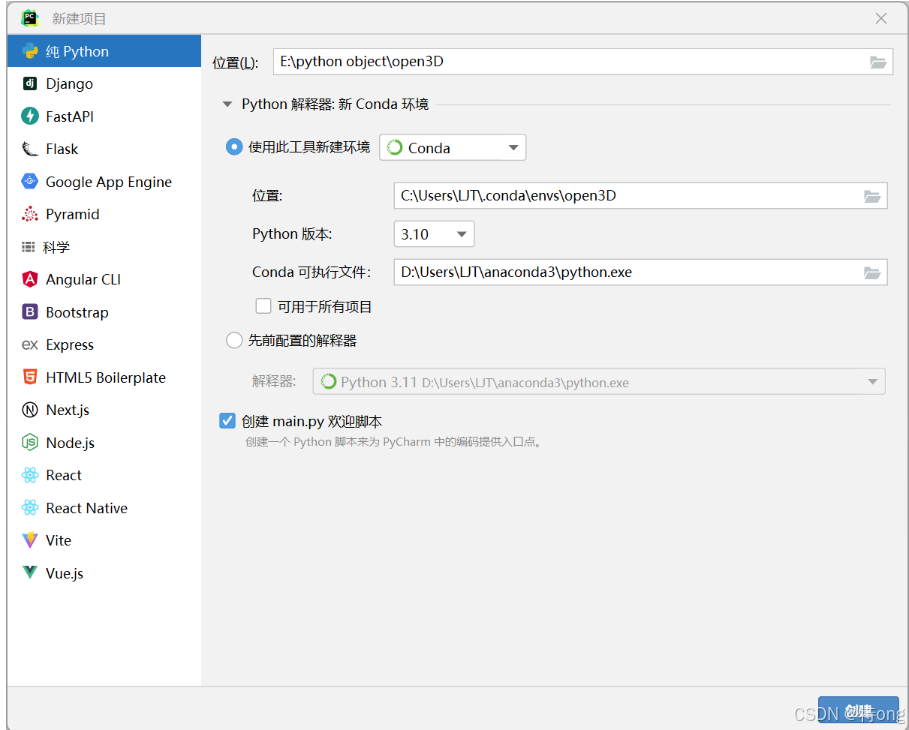
Task: Click the Vite icon
Action: 30,540
